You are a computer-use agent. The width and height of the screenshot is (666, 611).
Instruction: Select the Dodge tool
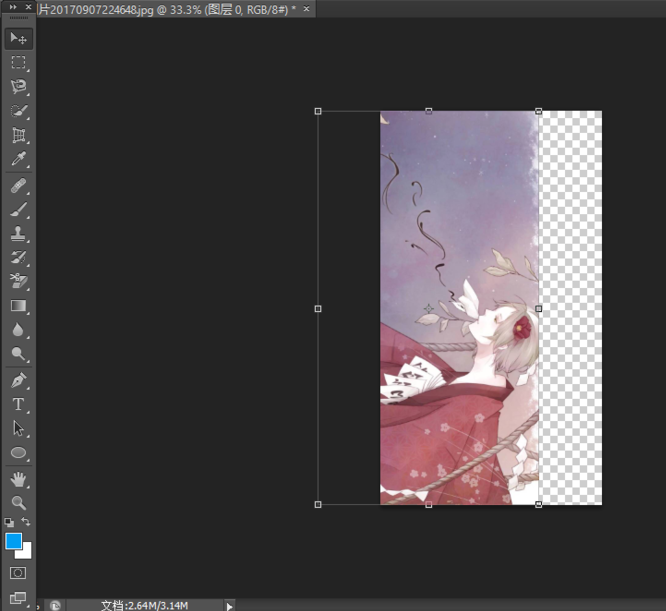(18, 353)
